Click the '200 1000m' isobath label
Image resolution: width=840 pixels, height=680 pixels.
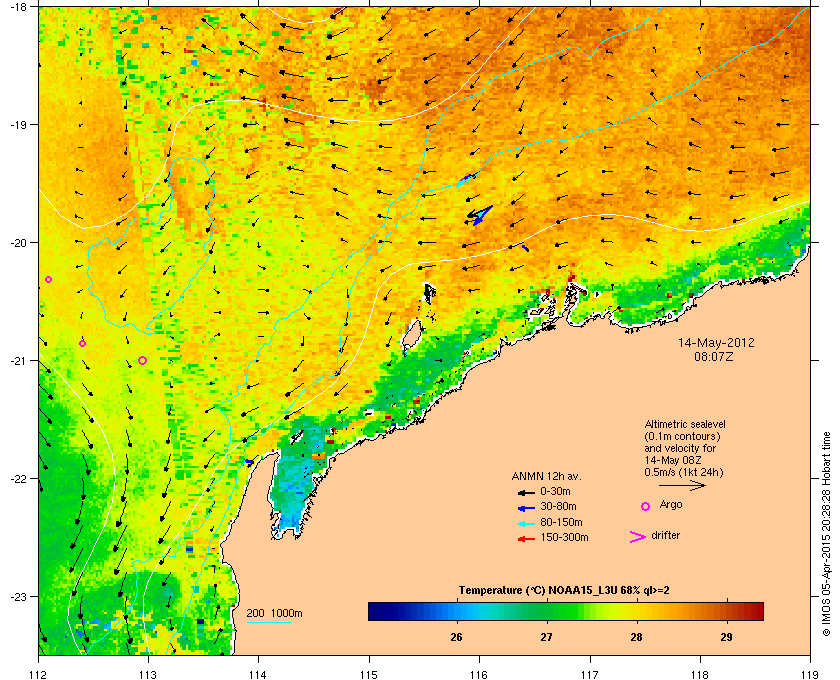coord(274,614)
